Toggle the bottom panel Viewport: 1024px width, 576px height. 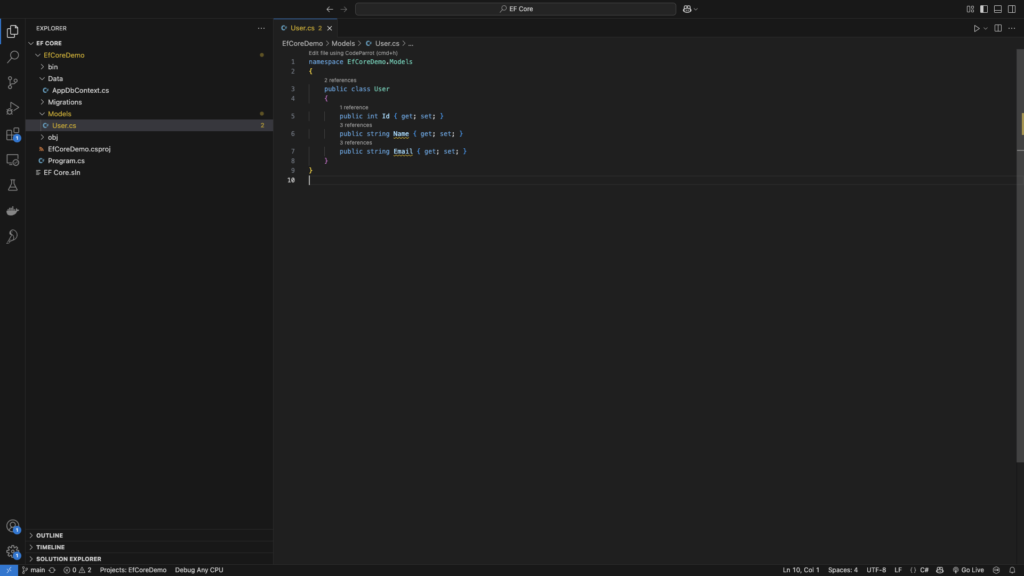click(x=998, y=9)
